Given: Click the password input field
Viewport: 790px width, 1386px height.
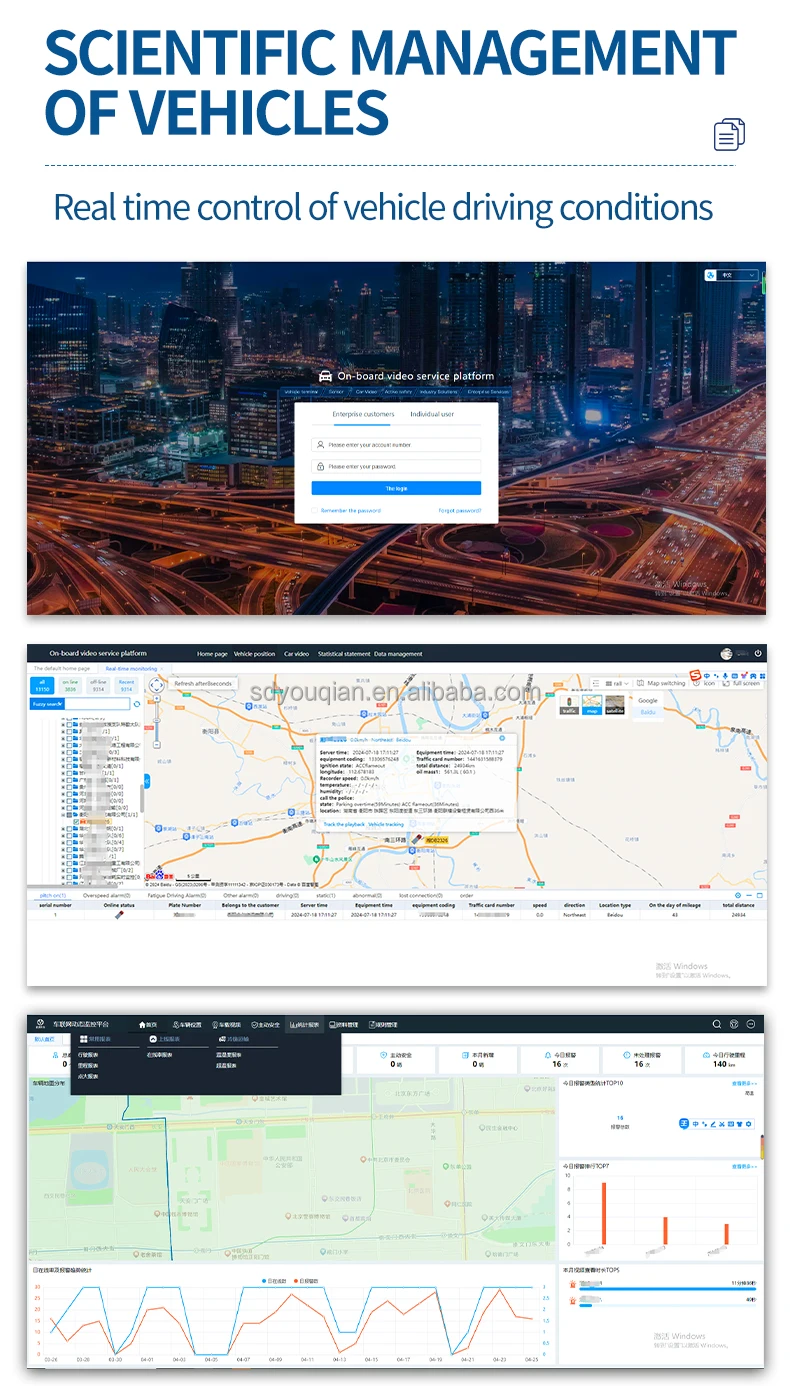Looking at the screenshot, I should (x=396, y=466).
